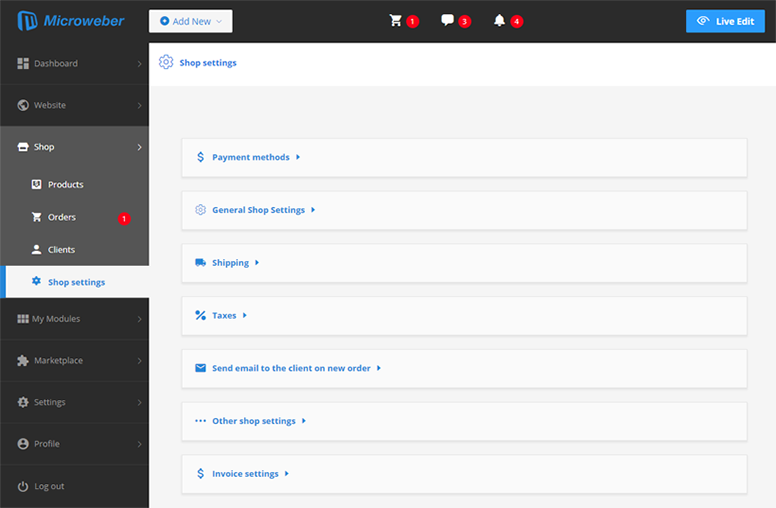This screenshot has height=508, width=776.
Task: Click the Microweber logo
Action: point(71,21)
